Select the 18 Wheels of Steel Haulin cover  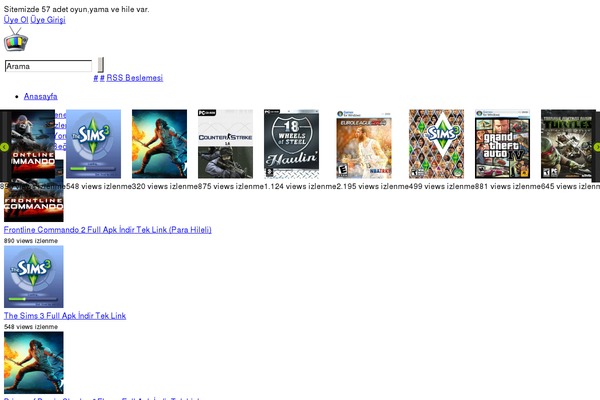[x=291, y=144]
